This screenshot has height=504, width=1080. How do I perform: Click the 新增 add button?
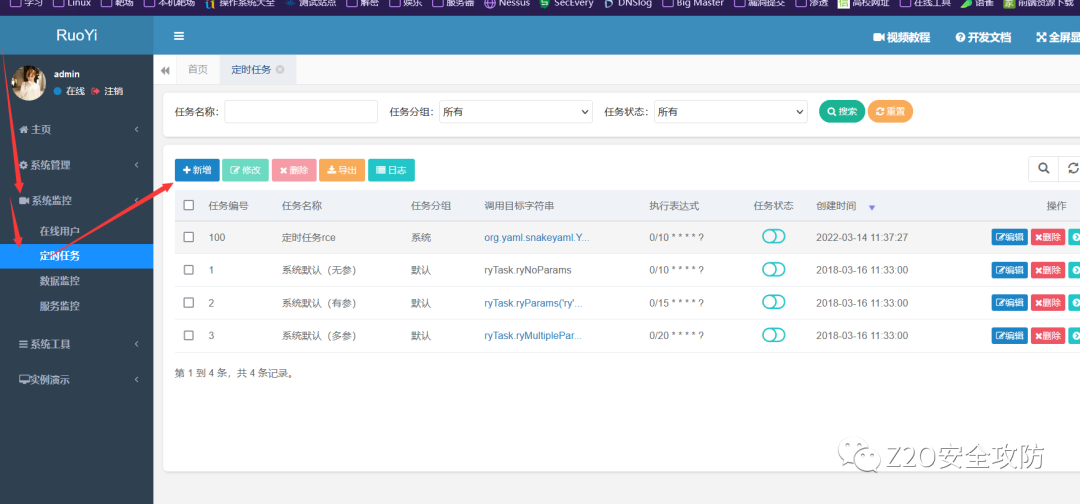pyautogui.click(x=197, y=170)
